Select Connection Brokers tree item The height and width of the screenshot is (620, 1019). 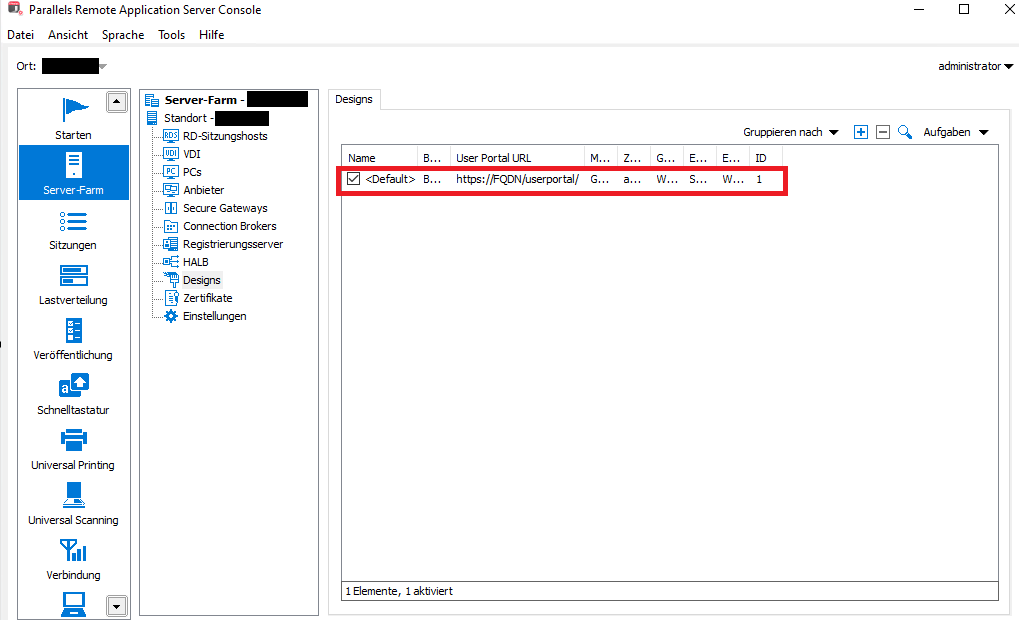(x=230, y=226)
